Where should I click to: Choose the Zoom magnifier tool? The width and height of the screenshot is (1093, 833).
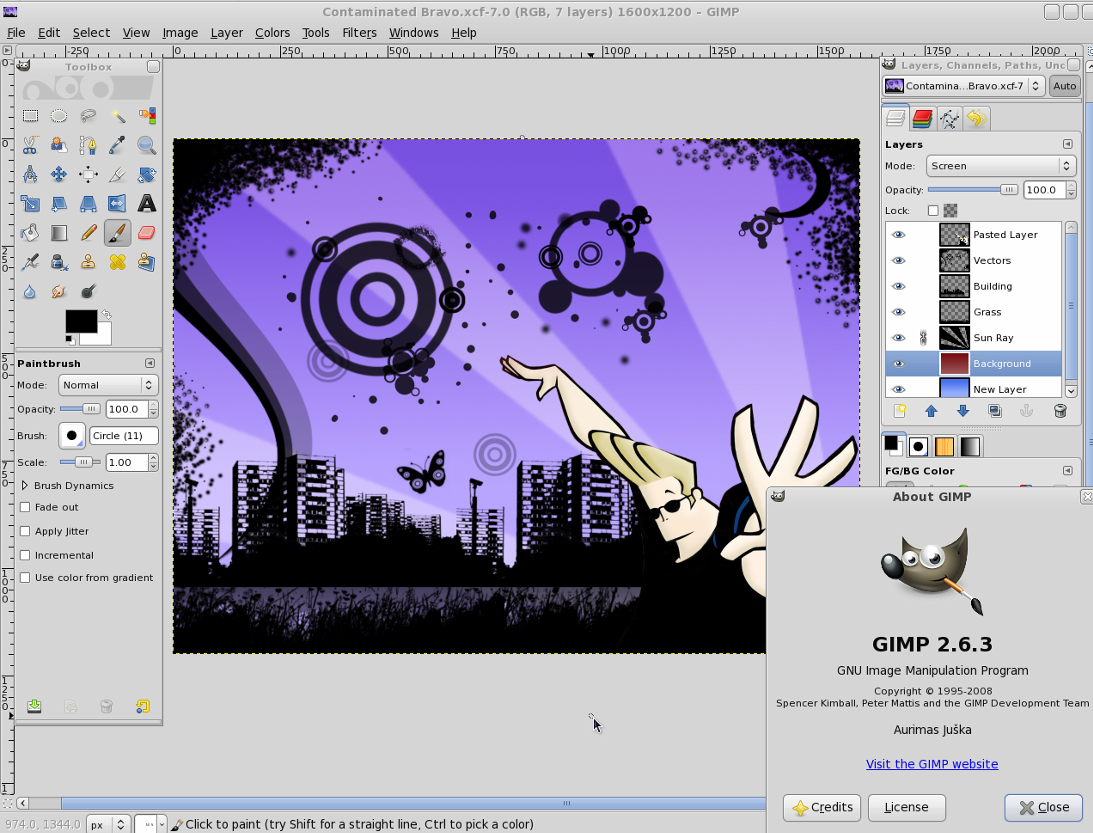tap(146, 146)
